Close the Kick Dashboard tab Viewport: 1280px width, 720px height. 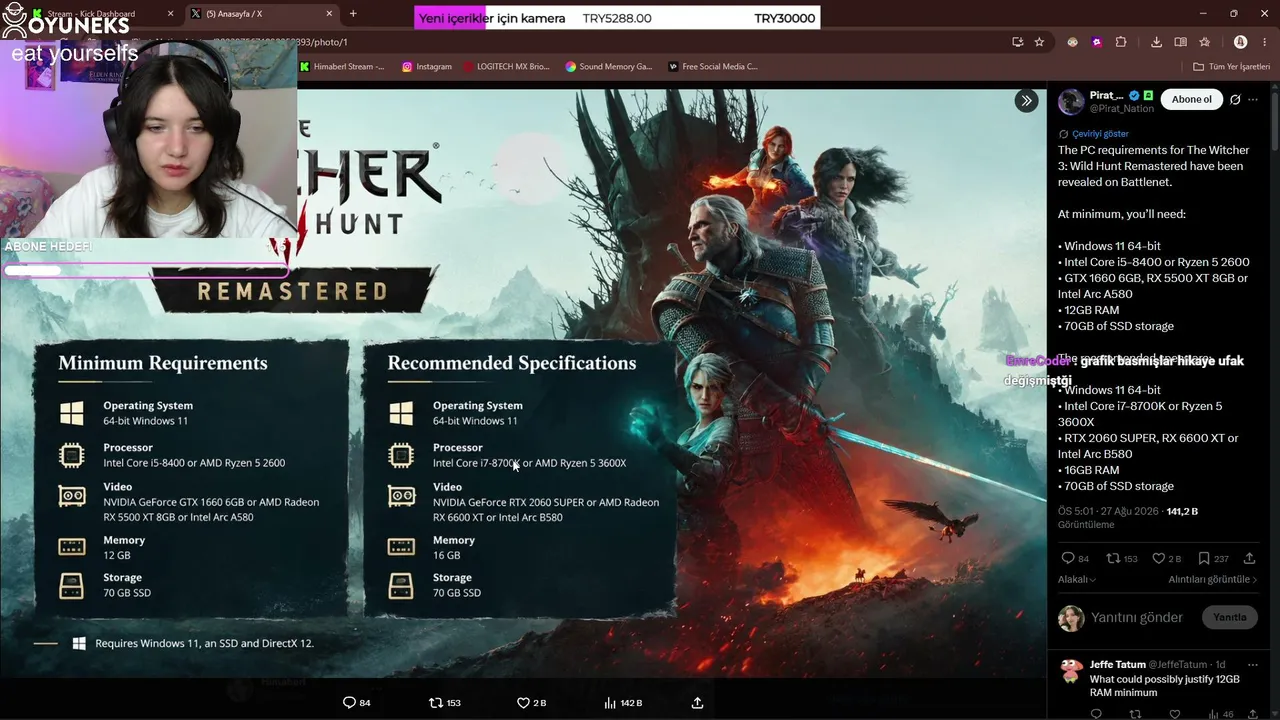coord(170,14)
